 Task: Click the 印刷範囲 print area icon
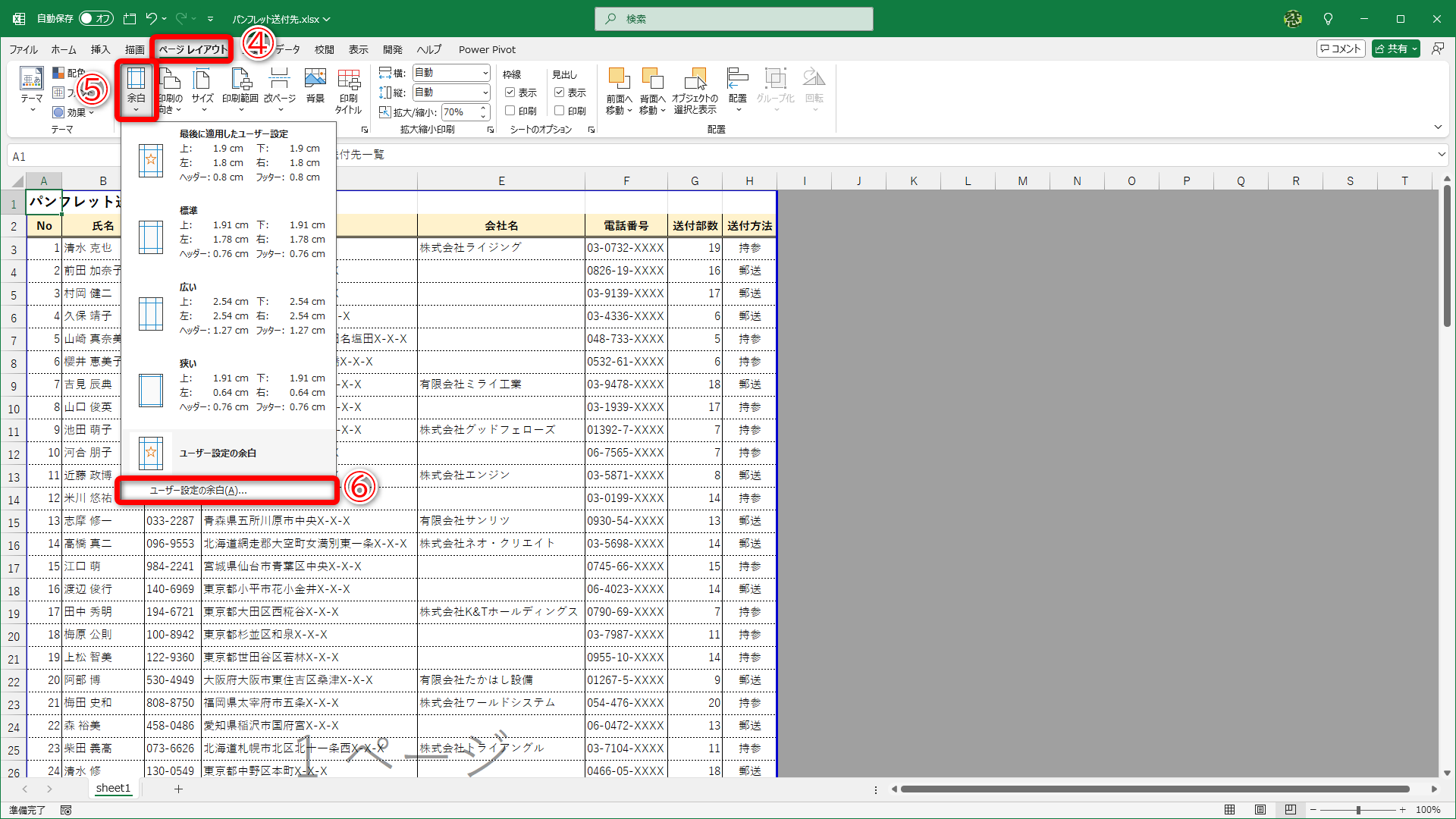point(241,89)
